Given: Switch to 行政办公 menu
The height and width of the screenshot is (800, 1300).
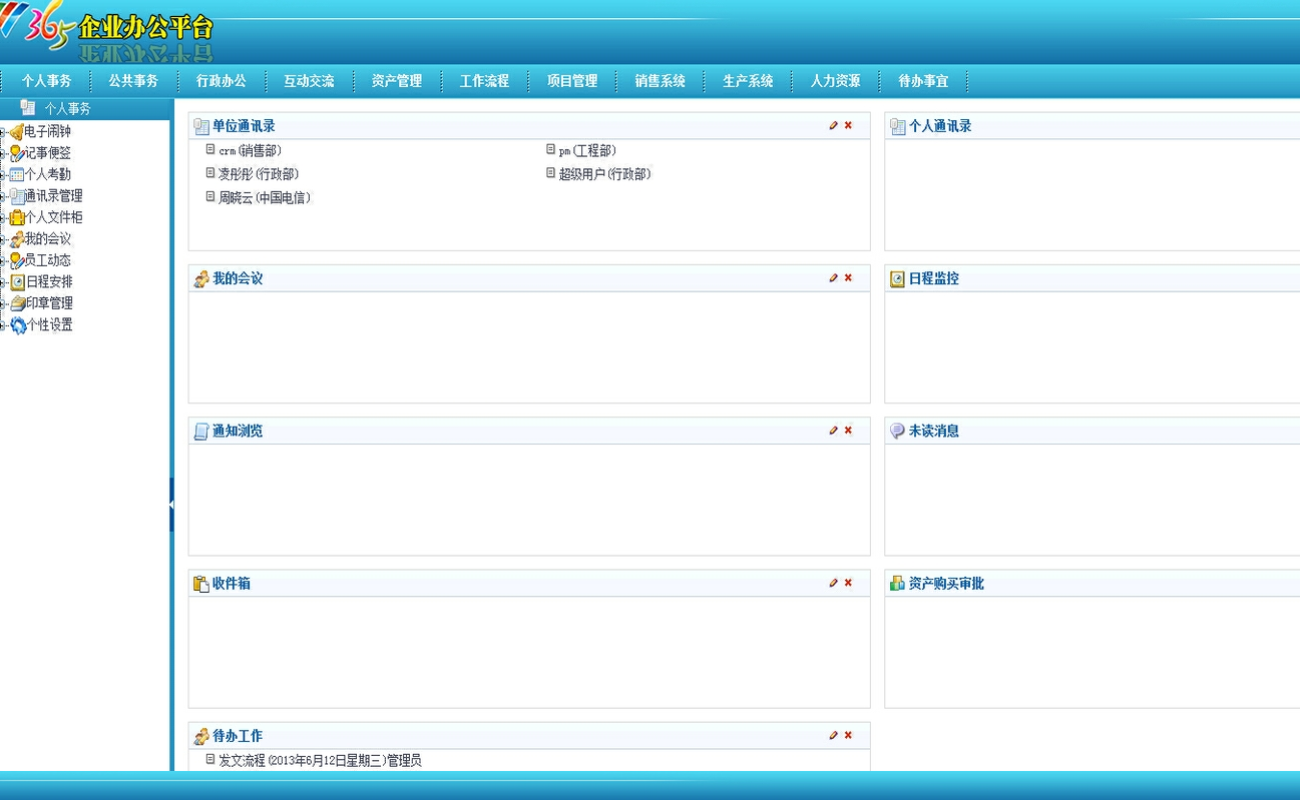Looking at the screenshot, I should pyautogui.click(x=221, y=81).
